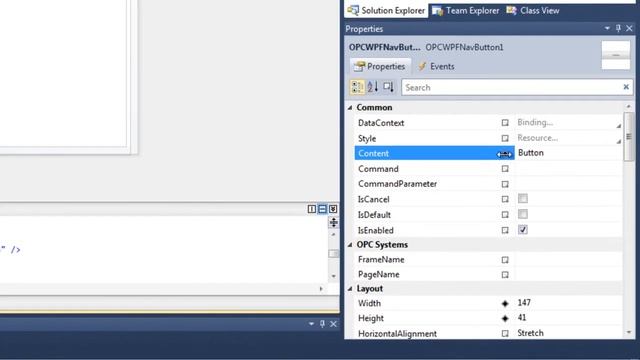Open DataContext property marker
640x360 pixels.
pos(505,123)
